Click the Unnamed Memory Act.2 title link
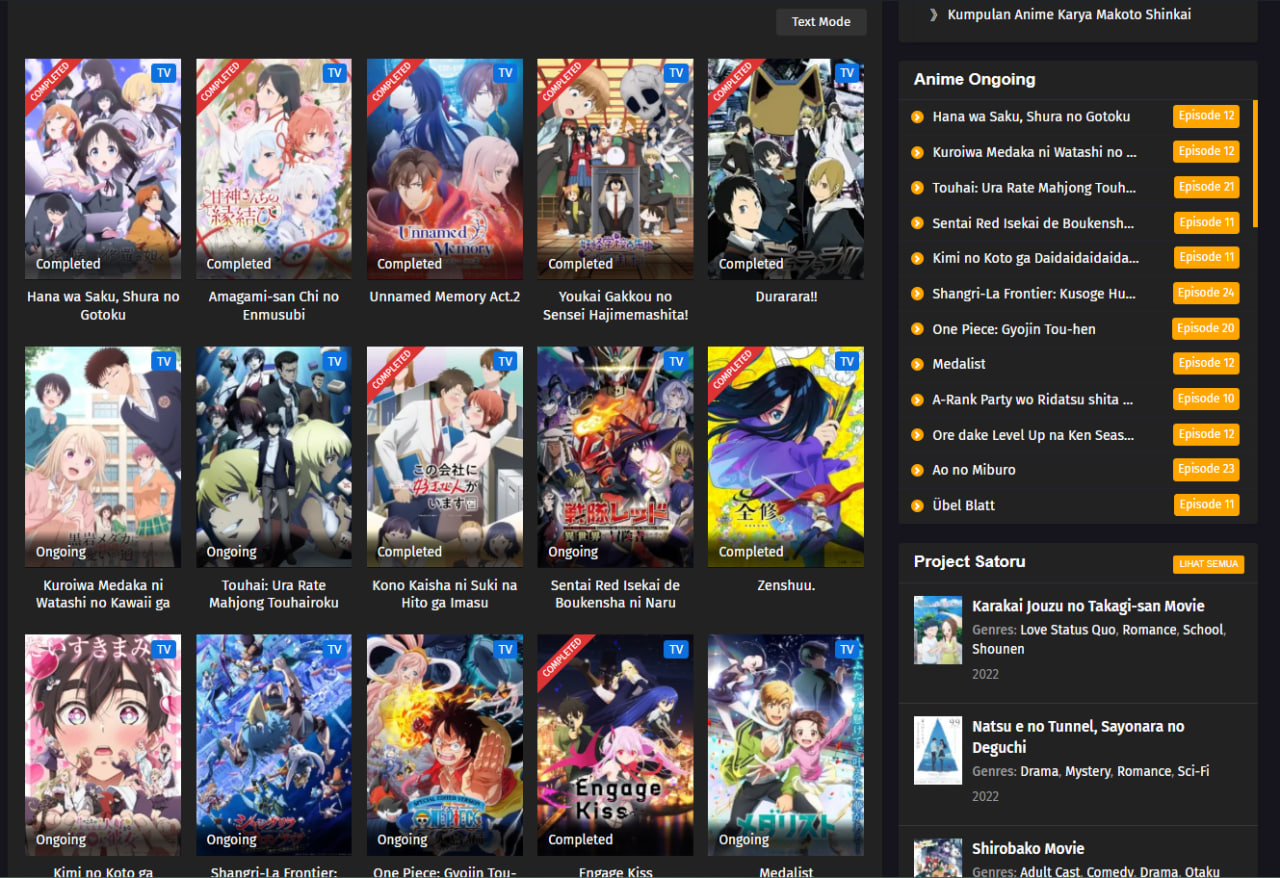Viewport: 1280px width, 878px height. [445, 297]
